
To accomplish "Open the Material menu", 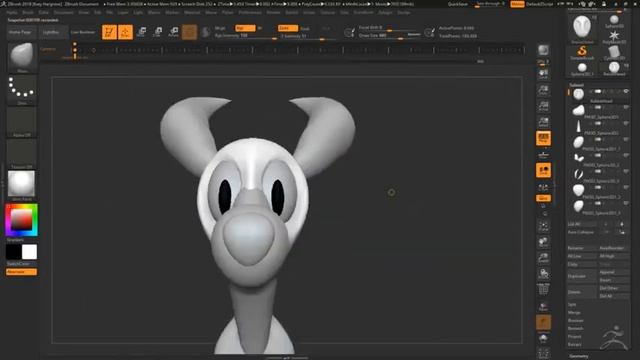I will click(192, 13).
